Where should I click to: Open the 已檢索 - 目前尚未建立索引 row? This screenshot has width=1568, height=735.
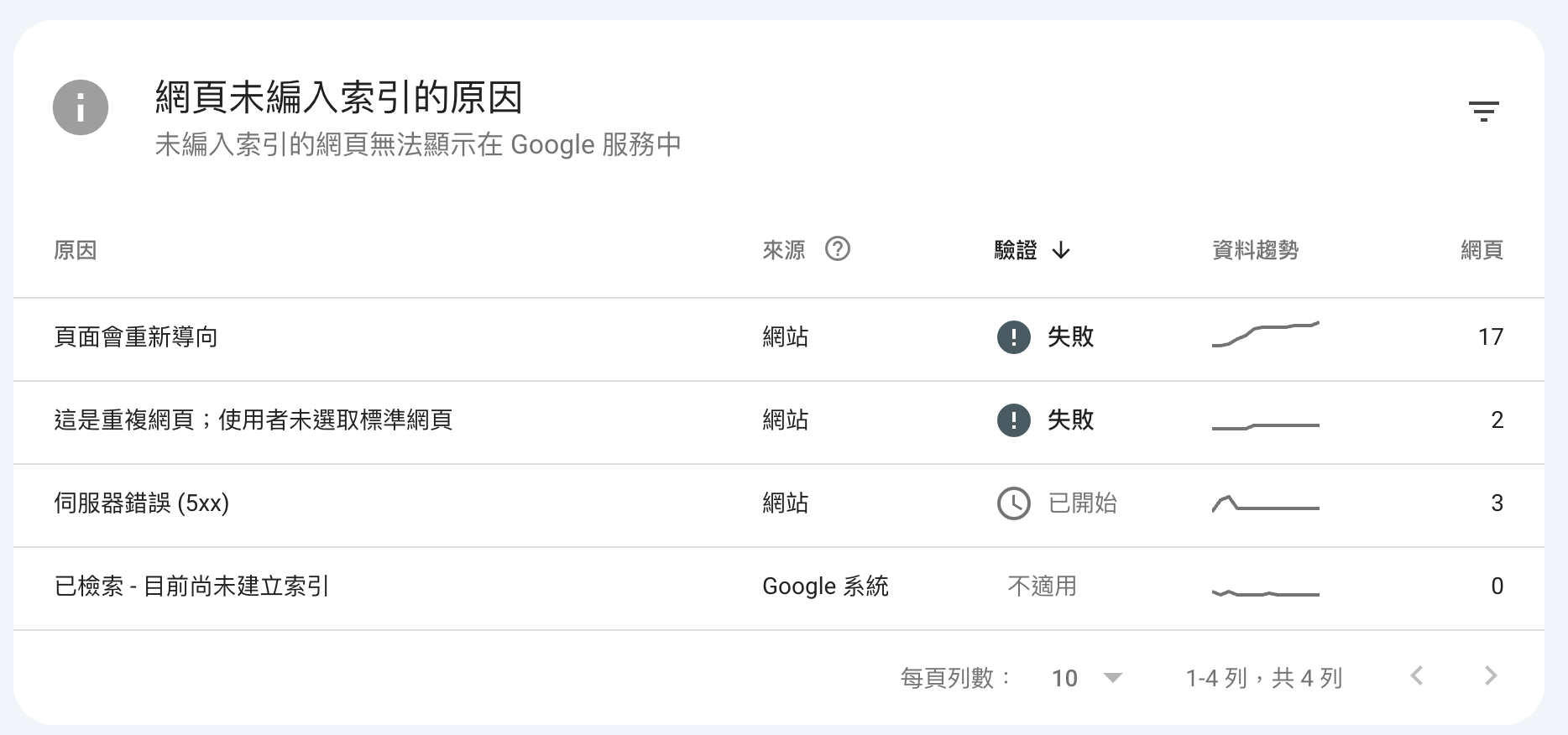191,586
